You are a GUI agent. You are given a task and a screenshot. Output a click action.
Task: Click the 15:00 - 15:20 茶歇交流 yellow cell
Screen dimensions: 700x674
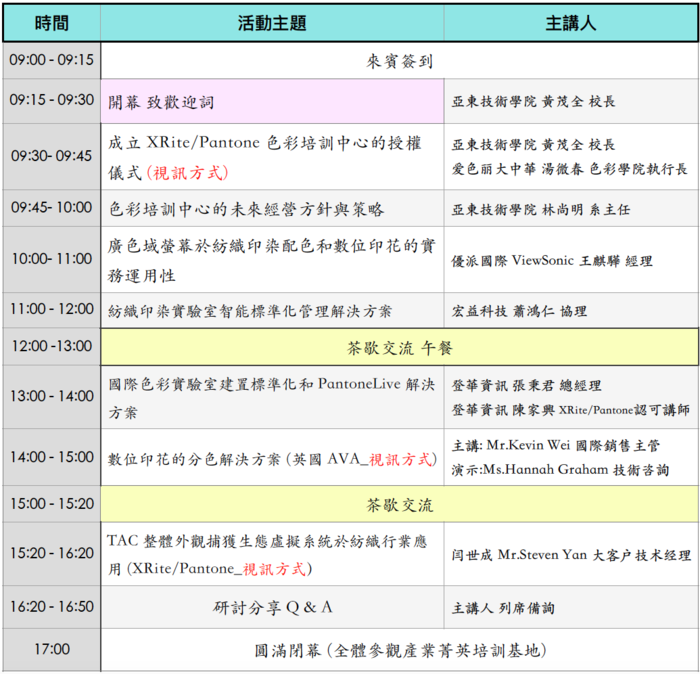(x=399, y=506)
